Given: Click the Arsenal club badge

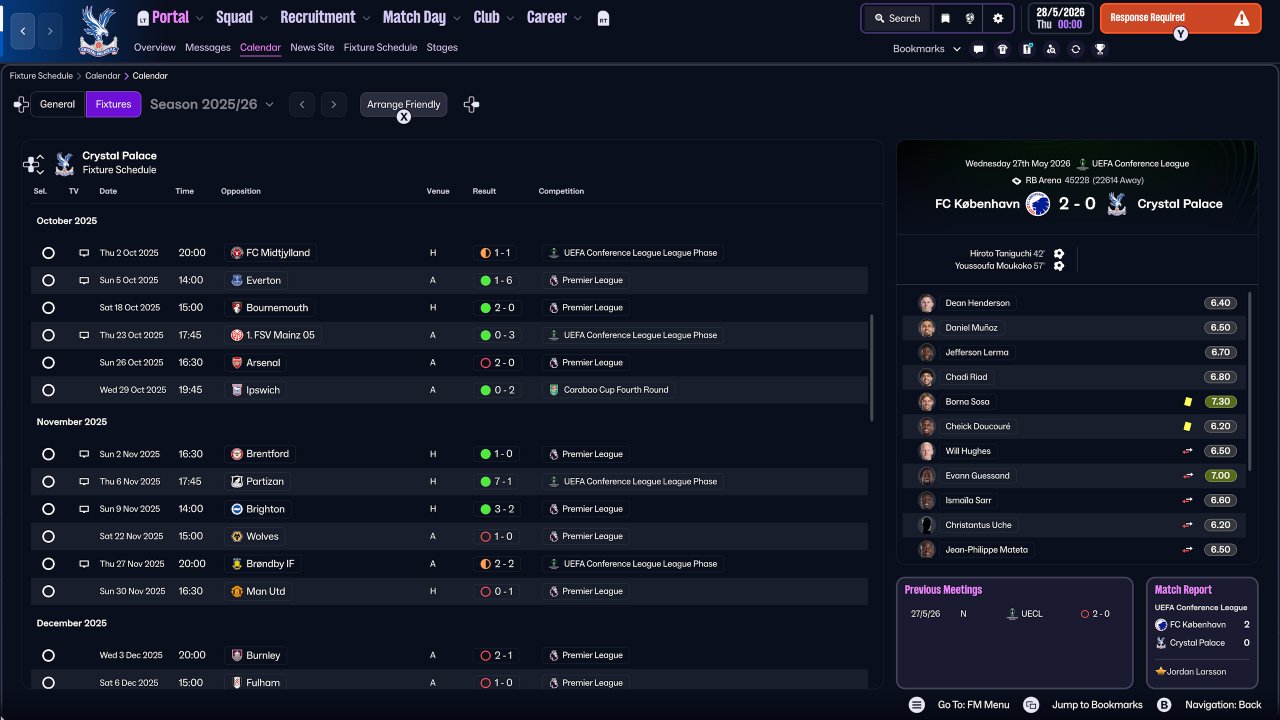Looking at the screenshot, I should pos(237,362).
